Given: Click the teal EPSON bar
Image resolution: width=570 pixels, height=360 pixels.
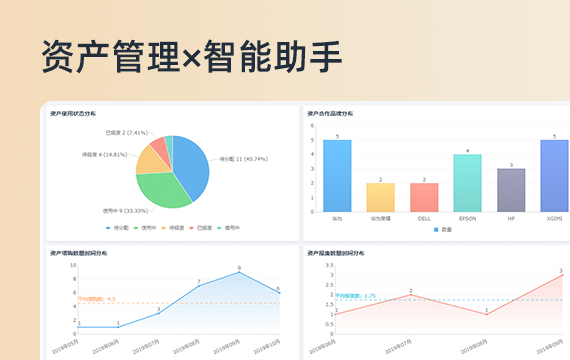Looking at the screenshot, I should [467, 183].
